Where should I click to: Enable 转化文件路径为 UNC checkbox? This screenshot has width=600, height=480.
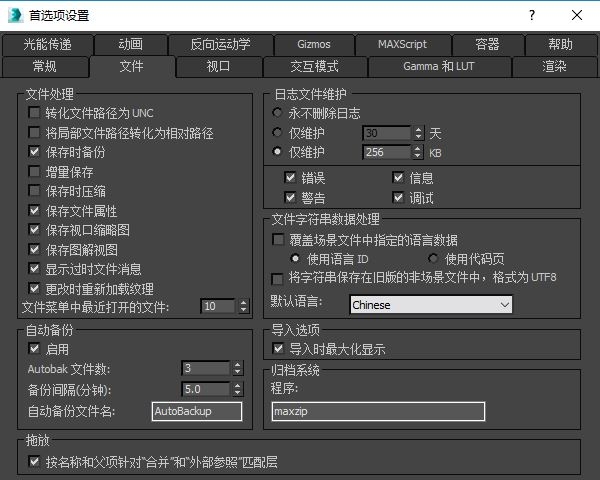[34, 113]
